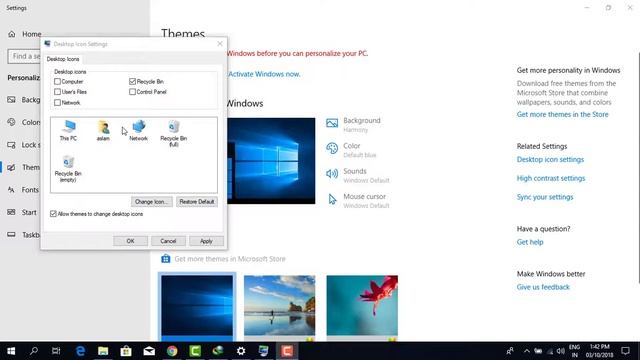The width and height of the screenshot is (640, 360).
Task: Click the current theme preview image
Action: point(271,161)
